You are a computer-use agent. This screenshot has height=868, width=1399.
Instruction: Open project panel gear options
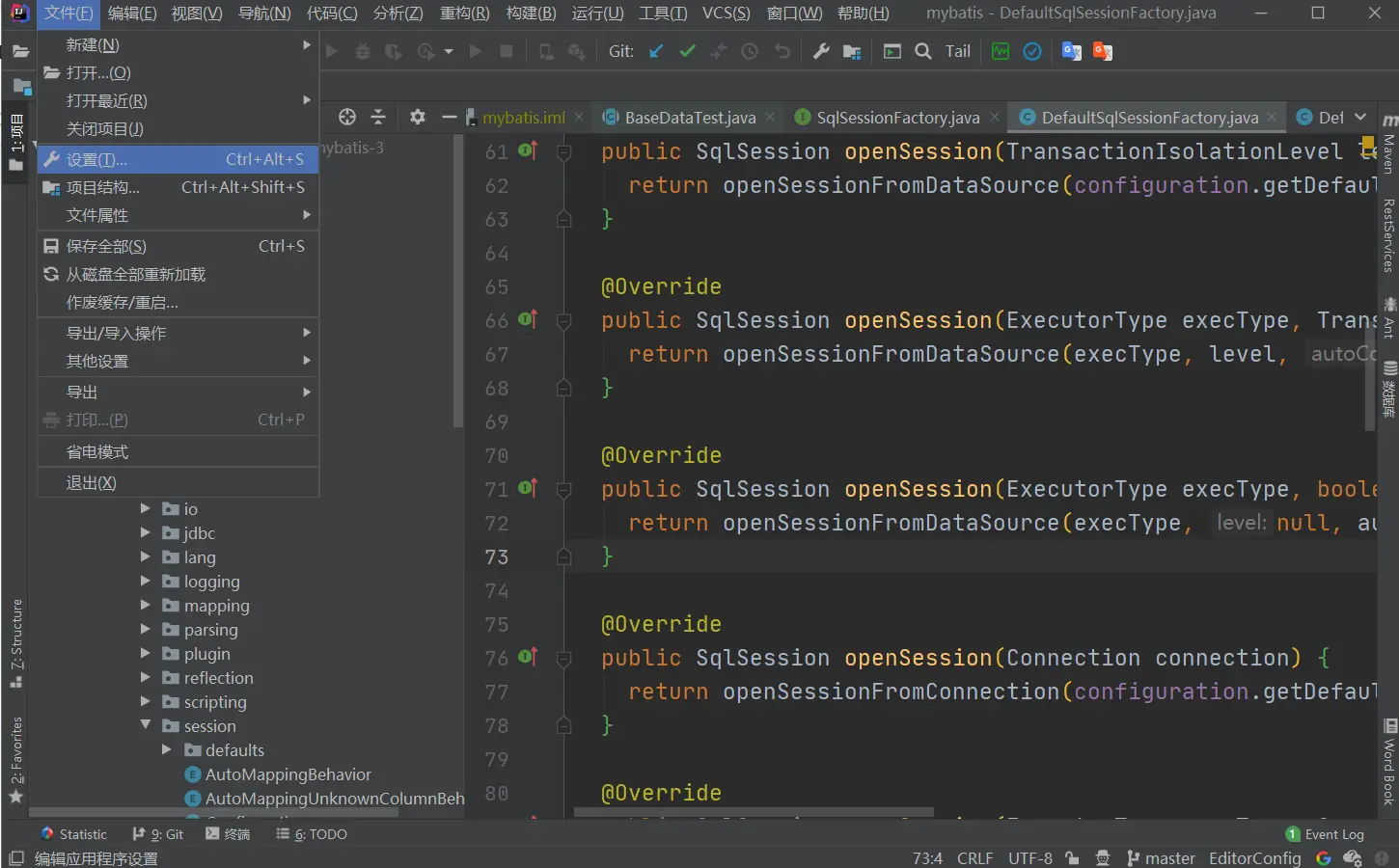click(417, 117)
